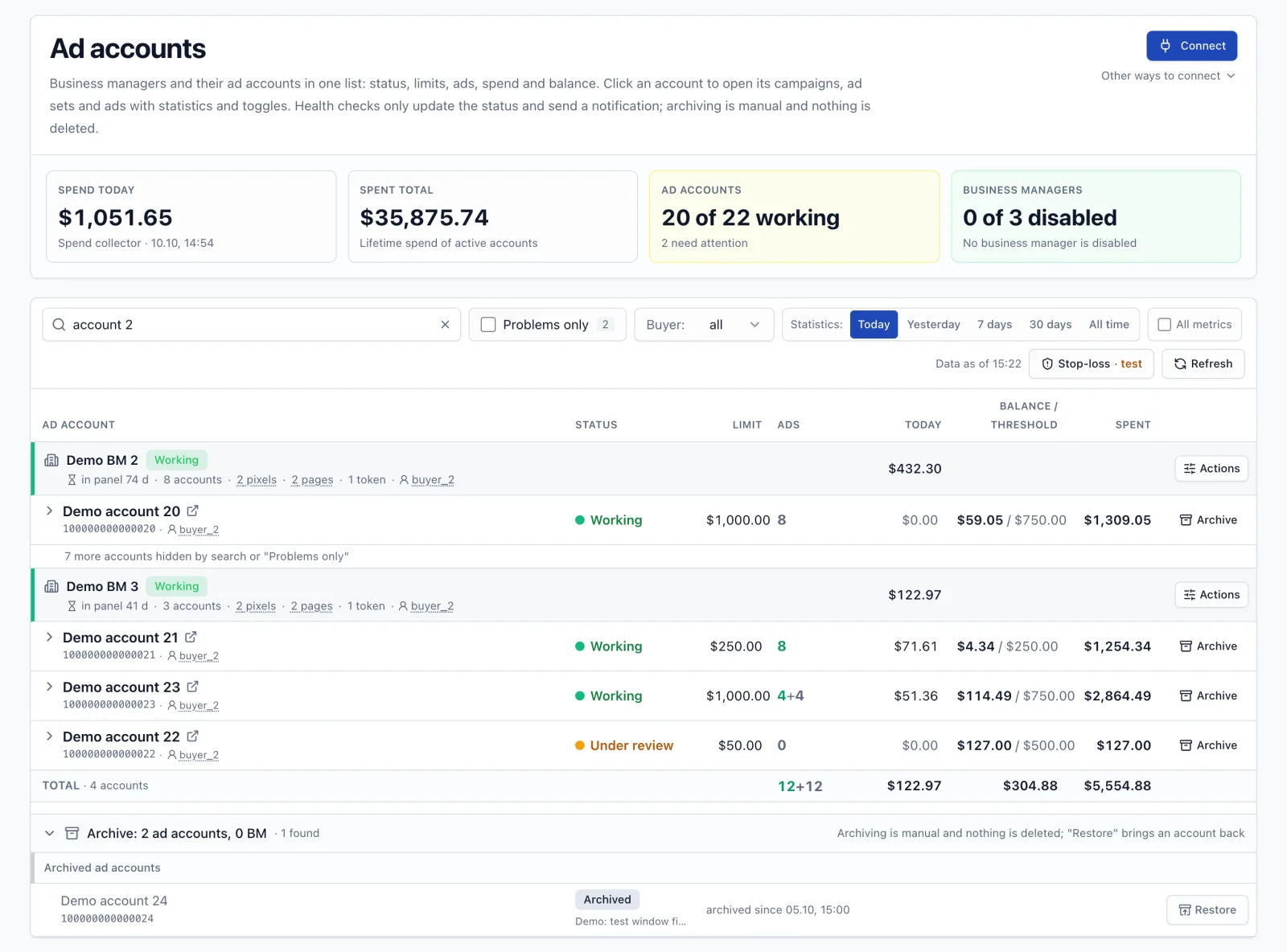Click the Ad accounts 20 of 22 working card
1287x952 pixels.
[x=794, y=216]
